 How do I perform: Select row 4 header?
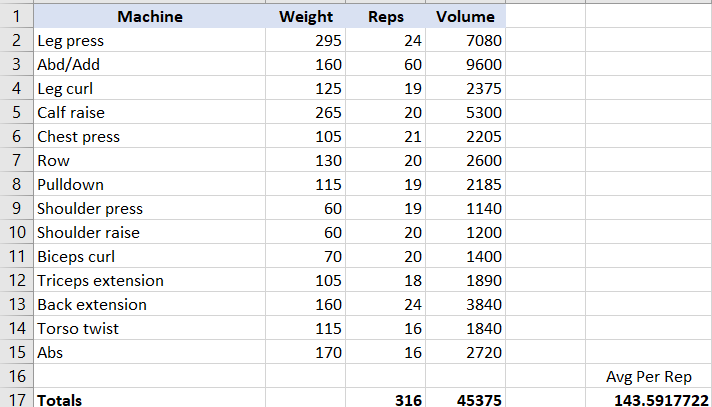[17, 89]
